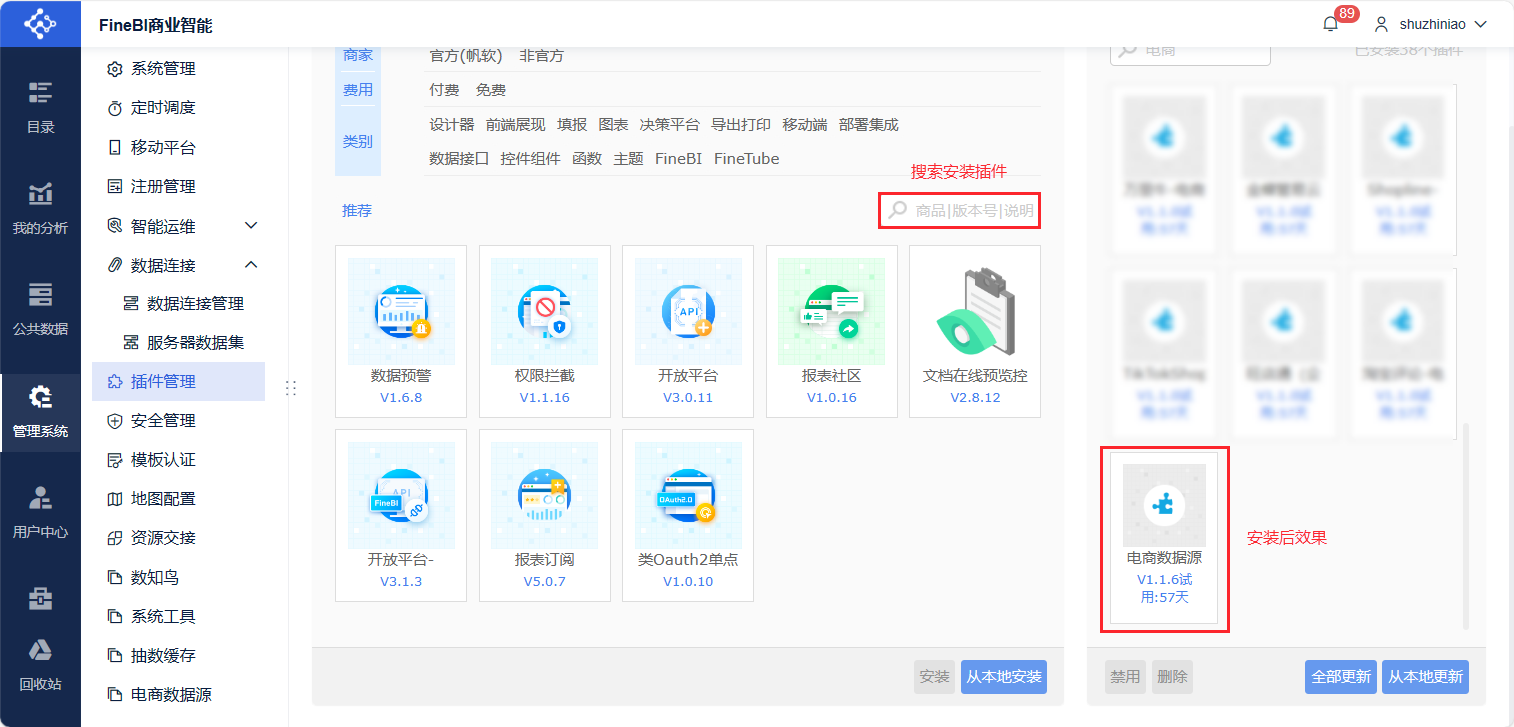
Task: Click the 安装 button
Action: (x=935, y=677)
